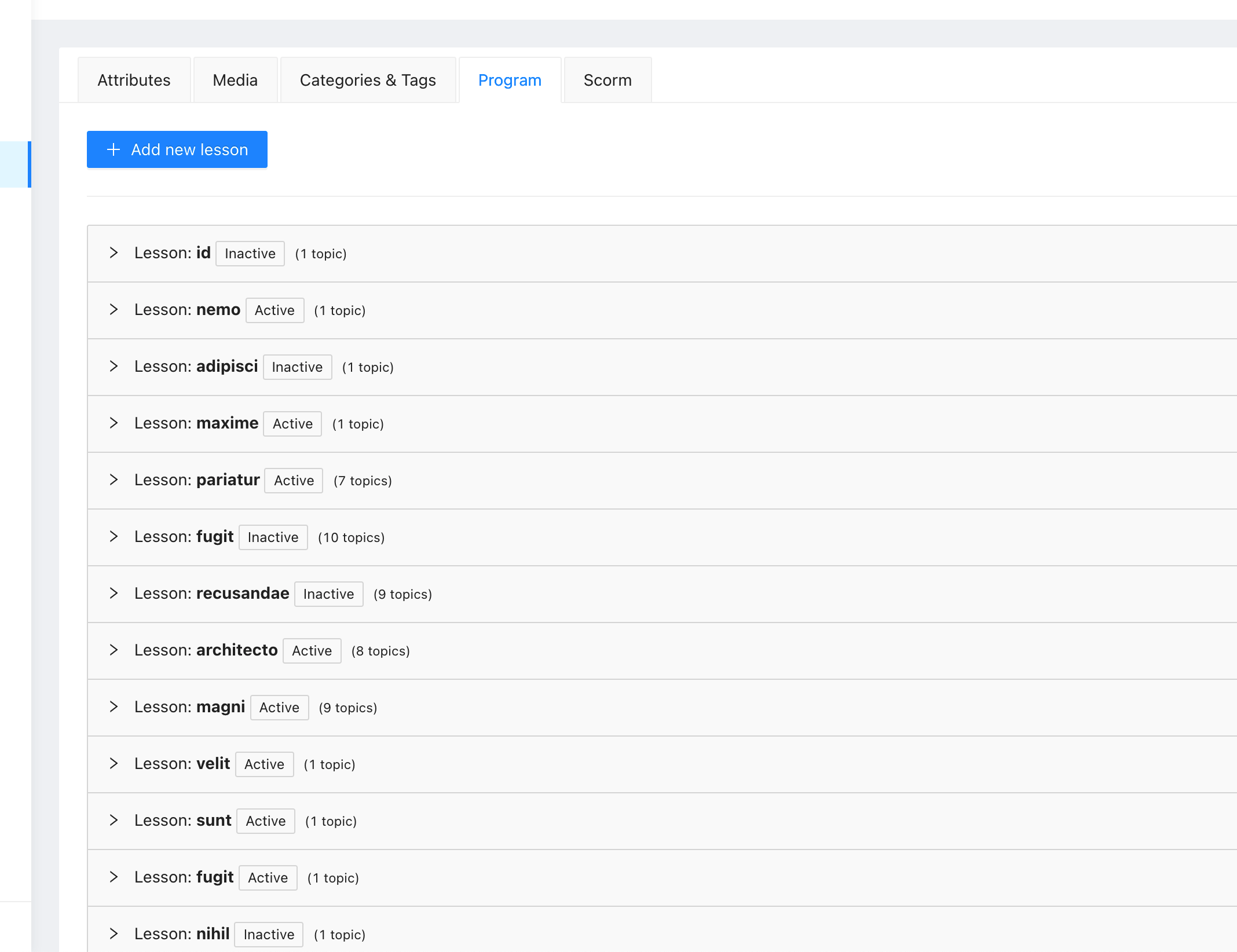Expand the Lesson: magni row
Image resolution: width=1237 pixels, height=952 pixels.
pos(114,706)
